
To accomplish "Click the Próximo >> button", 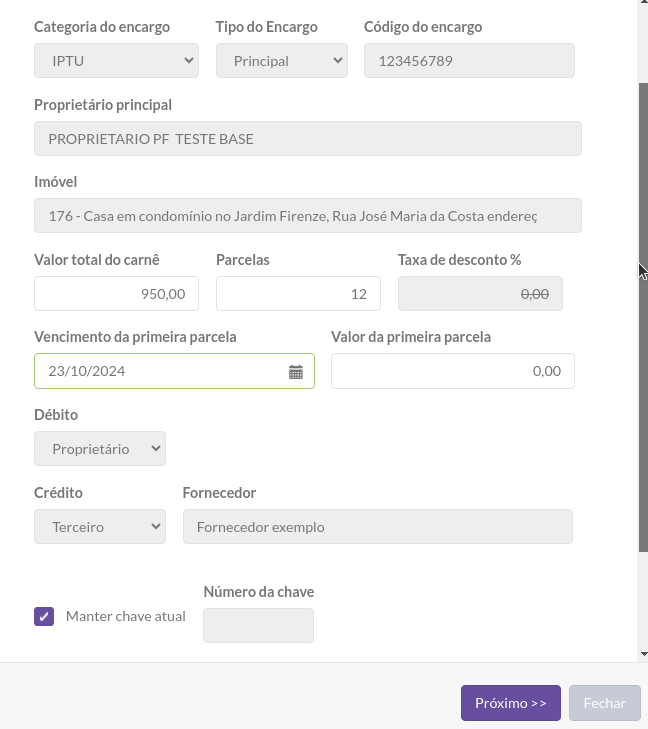I will coord(511,703).
